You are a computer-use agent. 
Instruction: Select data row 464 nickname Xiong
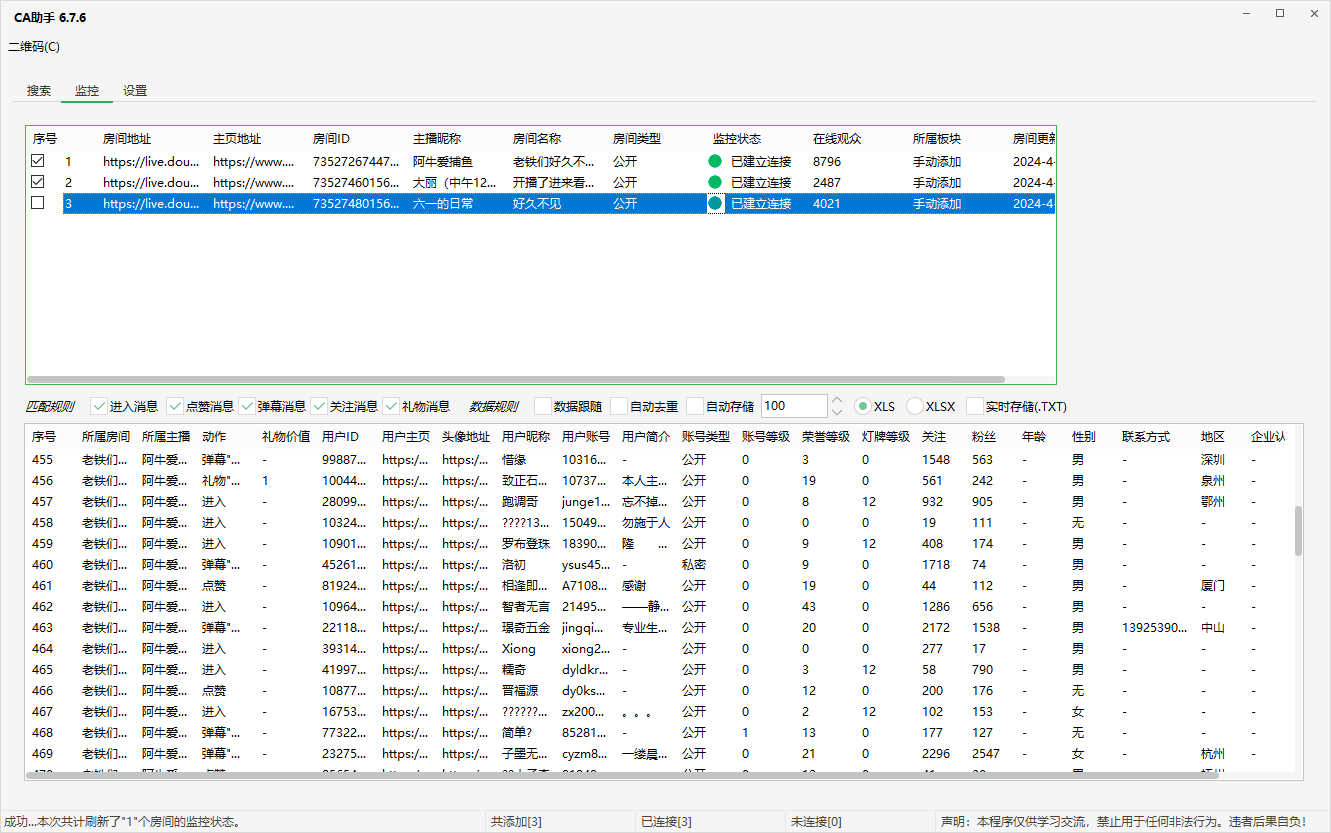tap(659, 649)
